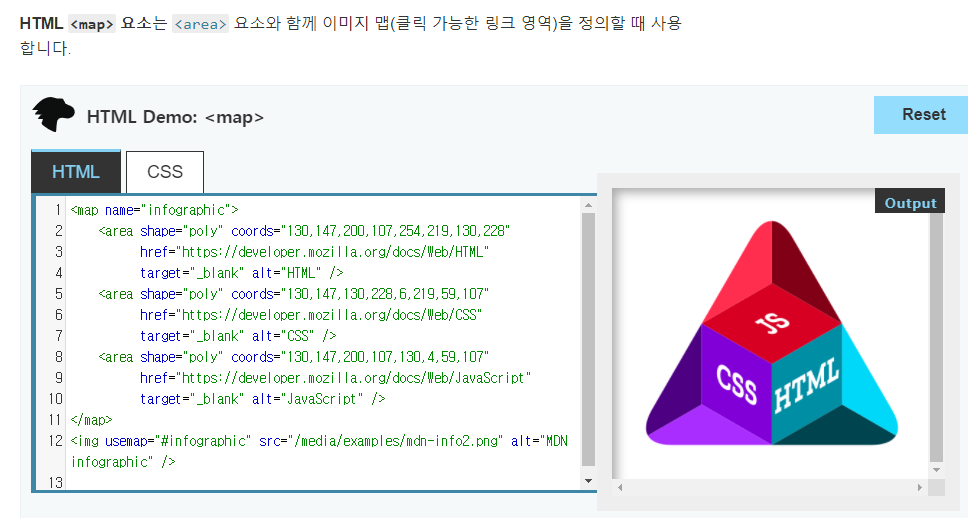
Task: Click the output pane vertical scrollbar thumb
Action: (x=937, y=337)
